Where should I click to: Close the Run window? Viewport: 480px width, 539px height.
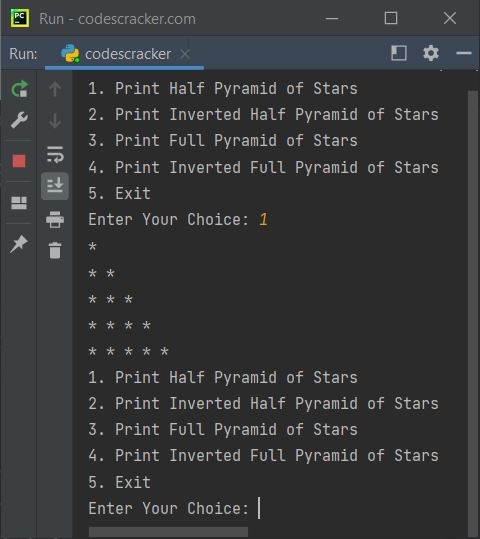coord(450,18)
